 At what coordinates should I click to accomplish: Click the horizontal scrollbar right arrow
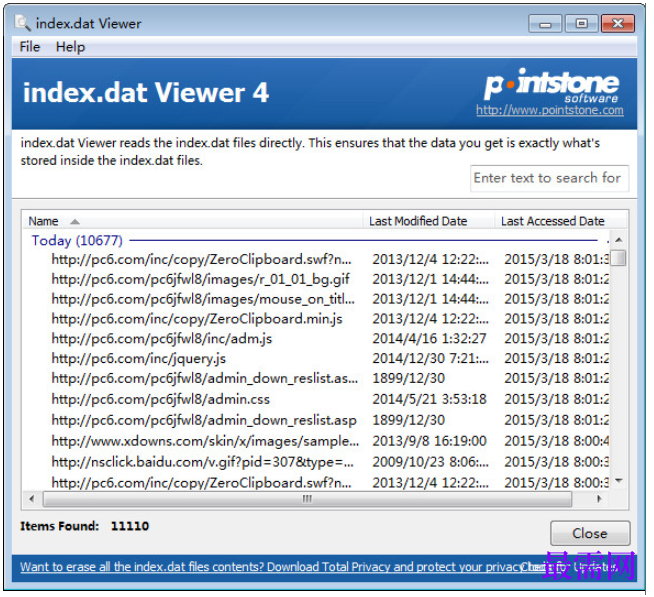pos(599,499)
